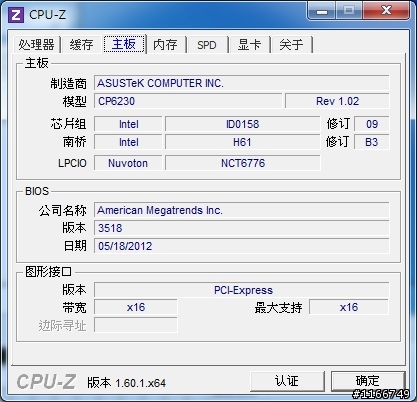Click the CPU-Z purple Z title icon

[16, 15]
